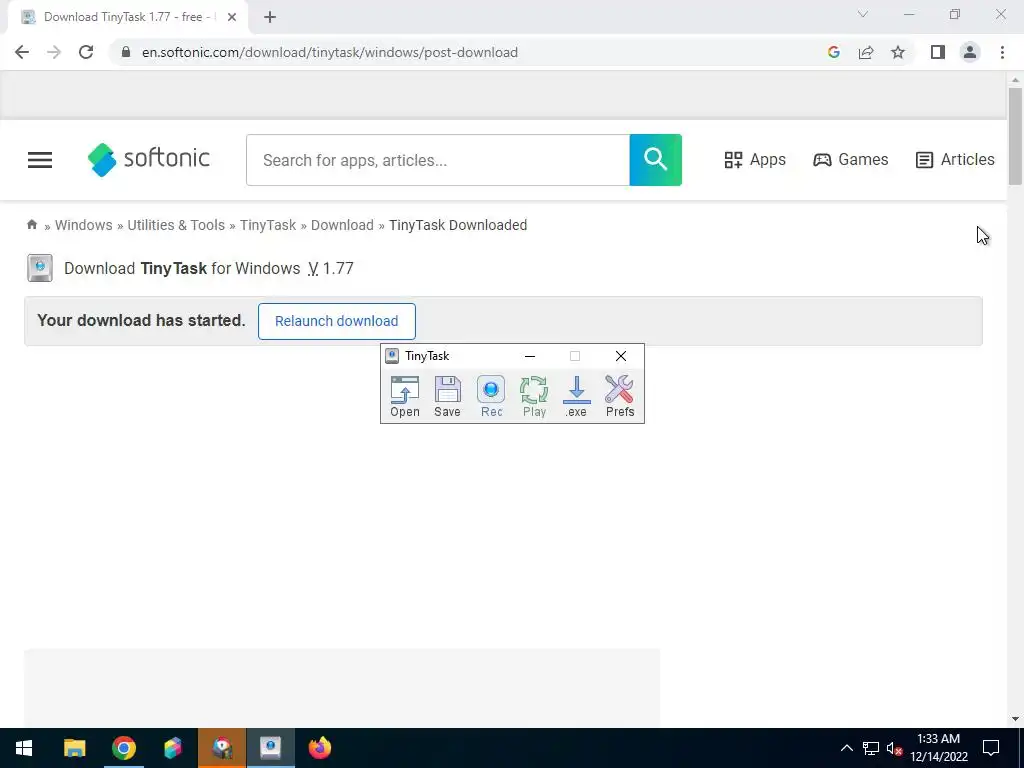
Task: Click the colorful cube taskbar app icon
Action: [172, 748]
